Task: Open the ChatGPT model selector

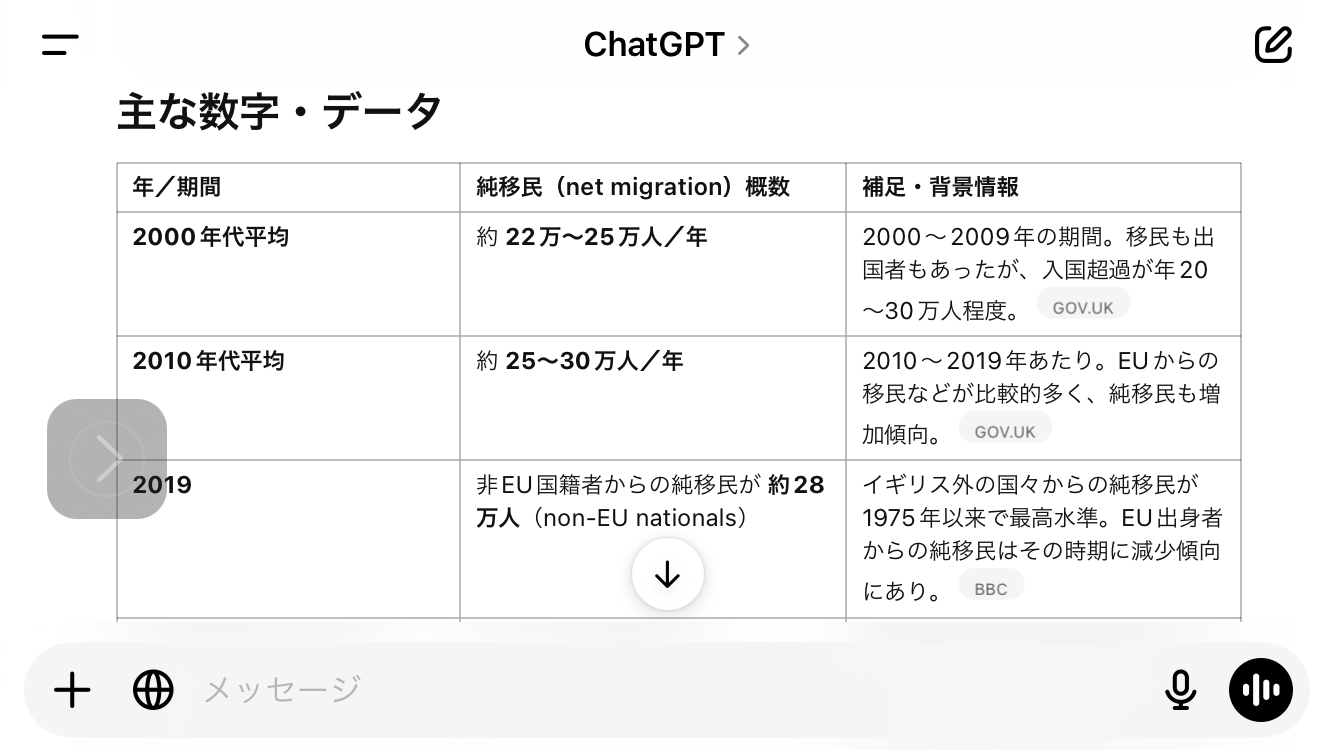Action: pos(666,44)
